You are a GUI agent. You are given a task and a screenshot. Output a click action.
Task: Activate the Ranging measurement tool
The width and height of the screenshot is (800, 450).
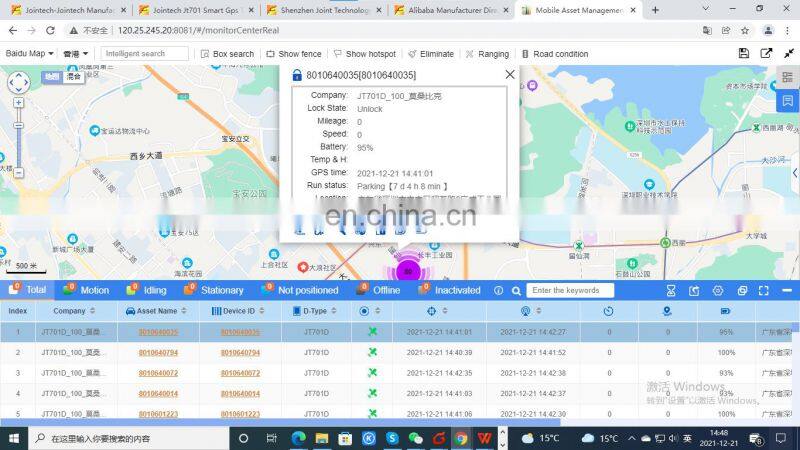486,54
